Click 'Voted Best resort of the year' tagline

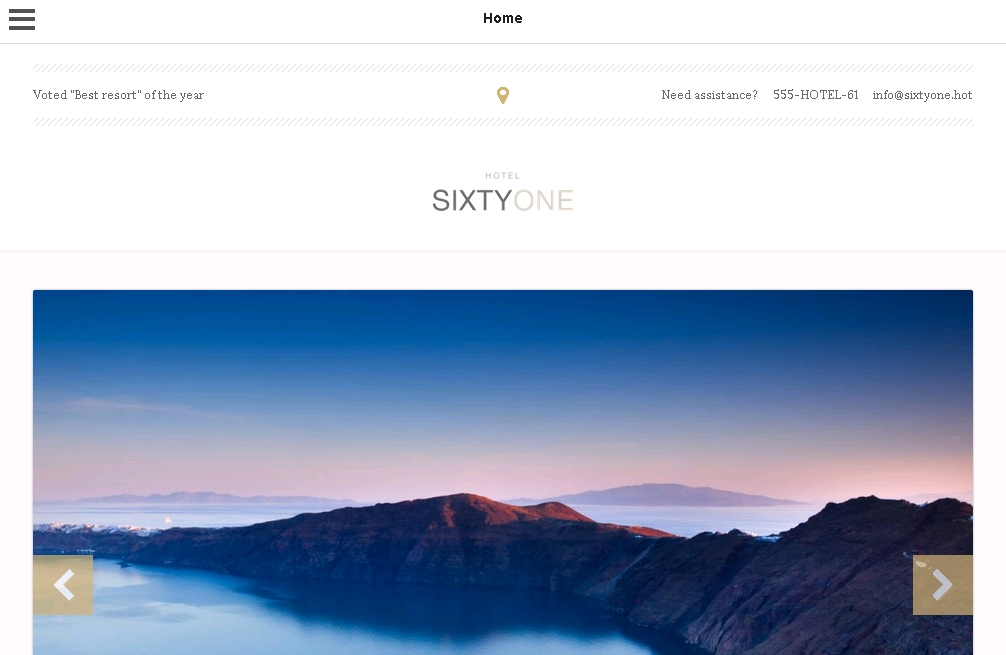click(x=118, y=95)
